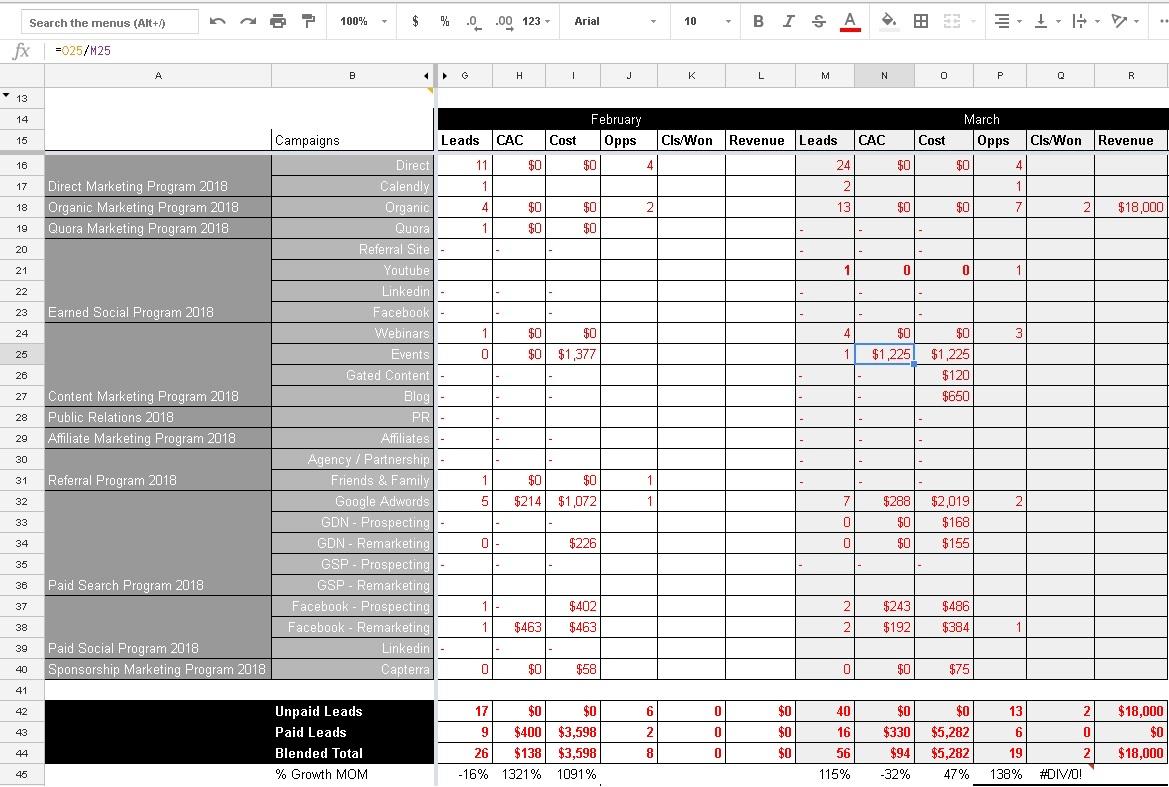Click the Blended Total label

[318, 753]
